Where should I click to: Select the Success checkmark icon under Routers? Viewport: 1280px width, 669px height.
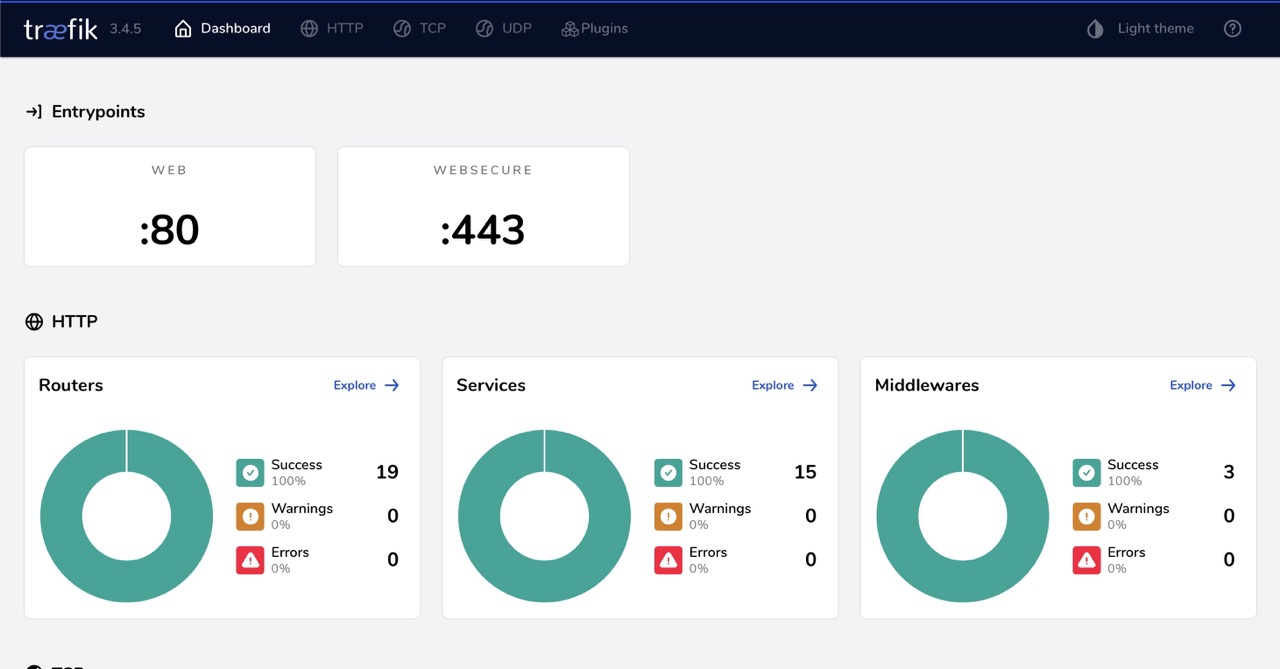coord(249,471)
